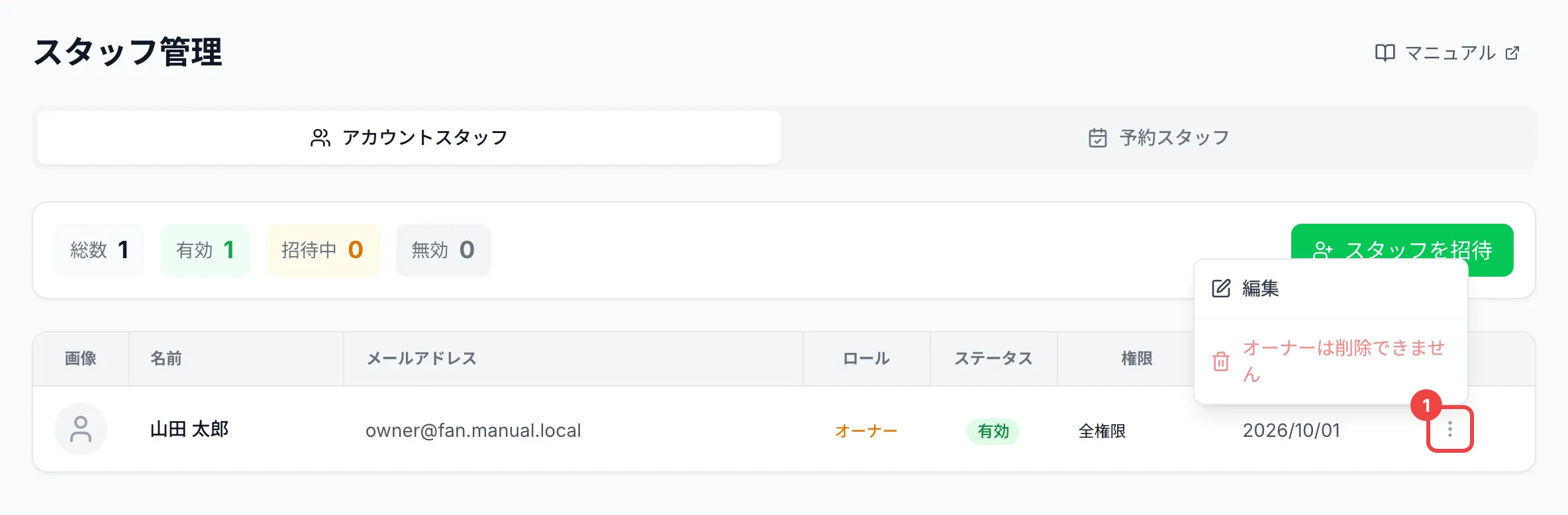Click the trash icon in the menu
Image resolution: width=1568 pixels, height=515 pixels.
[x=1221, y=361]
